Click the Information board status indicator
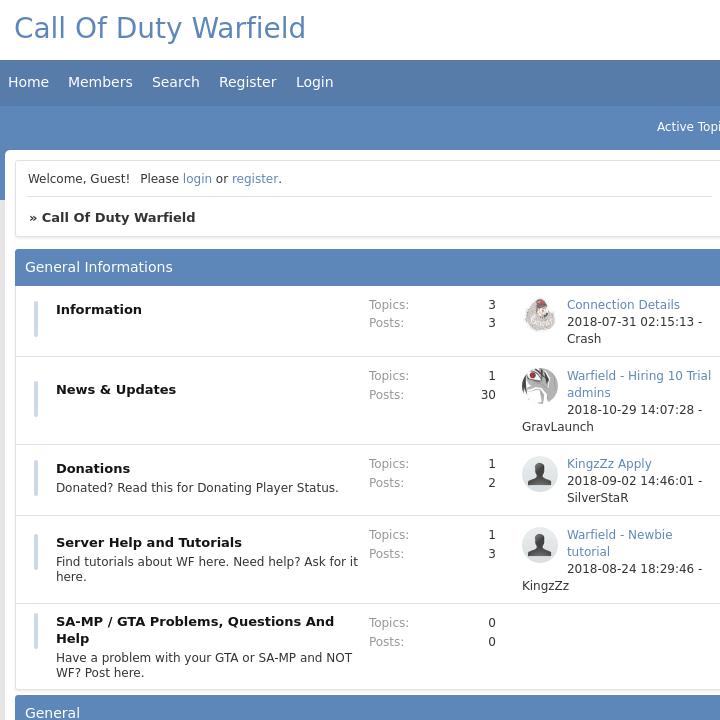This screenshot has height=720, width=720. 36,319
